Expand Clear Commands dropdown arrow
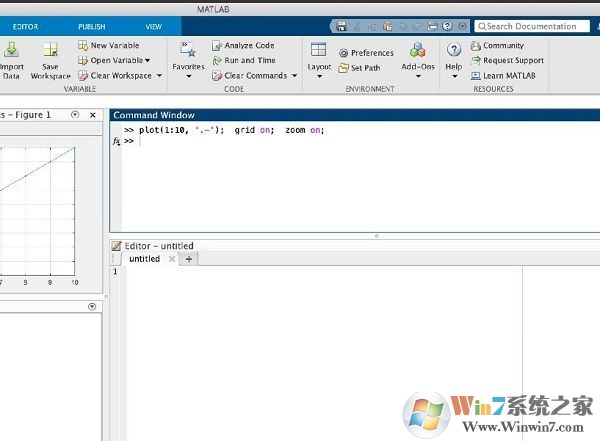 click(294, 75)
